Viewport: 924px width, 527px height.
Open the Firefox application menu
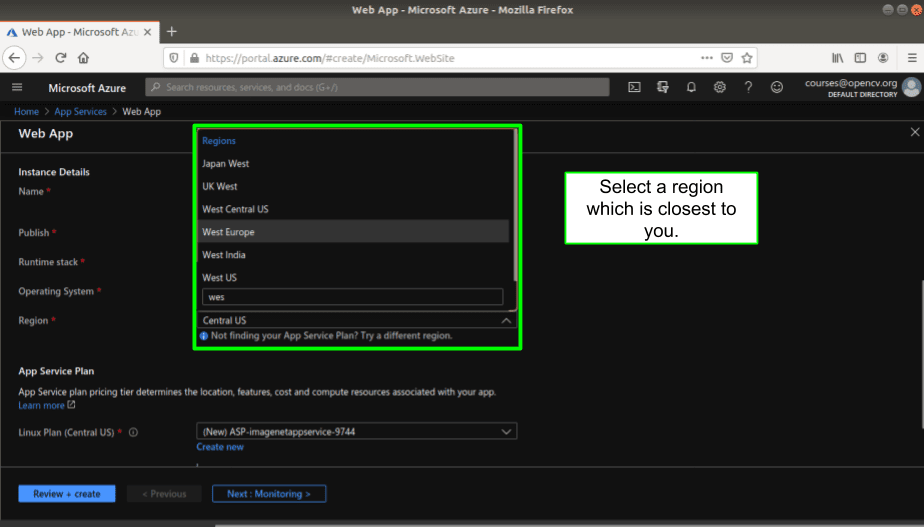(x=912, y=58)
